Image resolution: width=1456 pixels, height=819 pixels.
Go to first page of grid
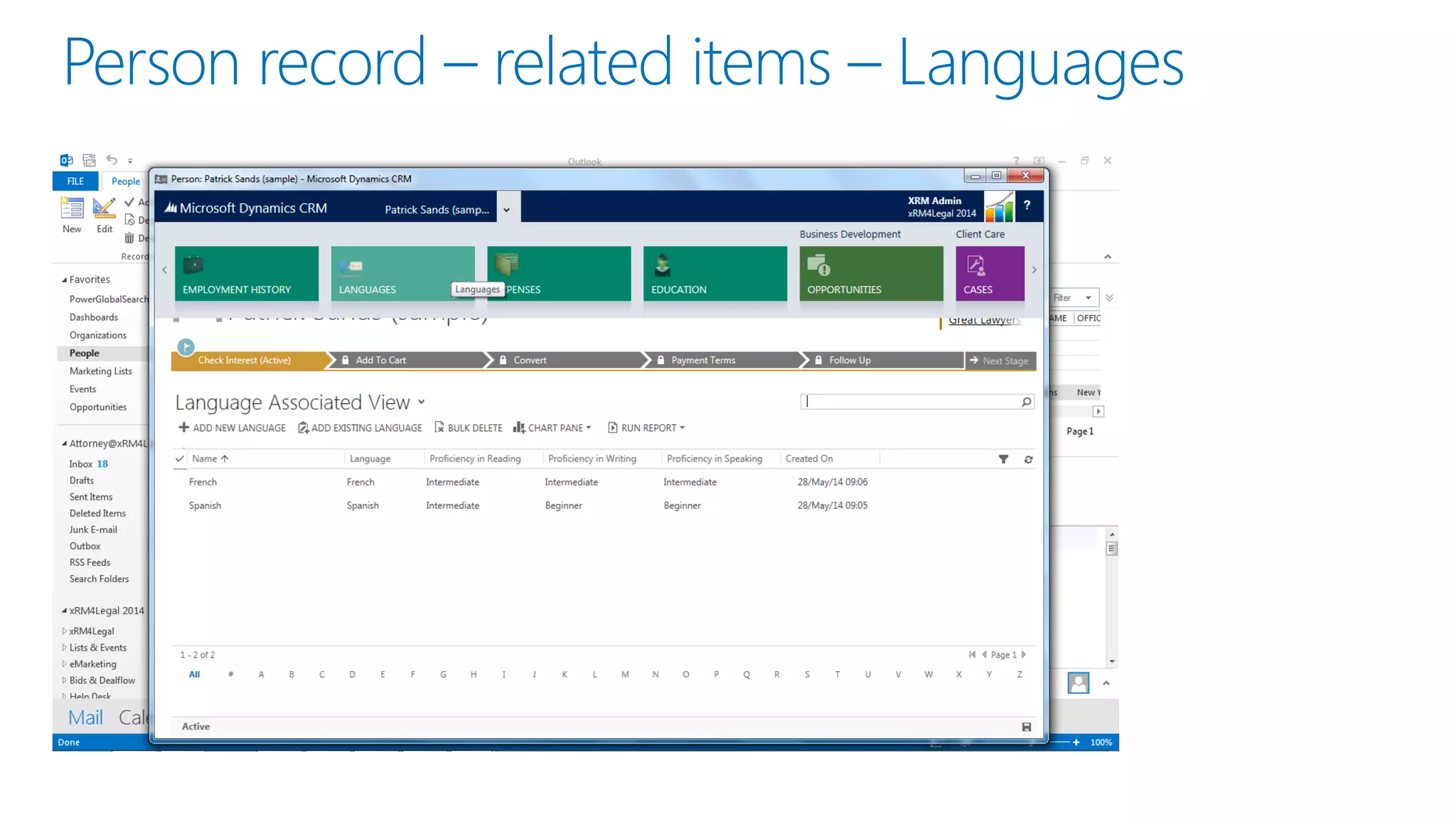[972, 655]
